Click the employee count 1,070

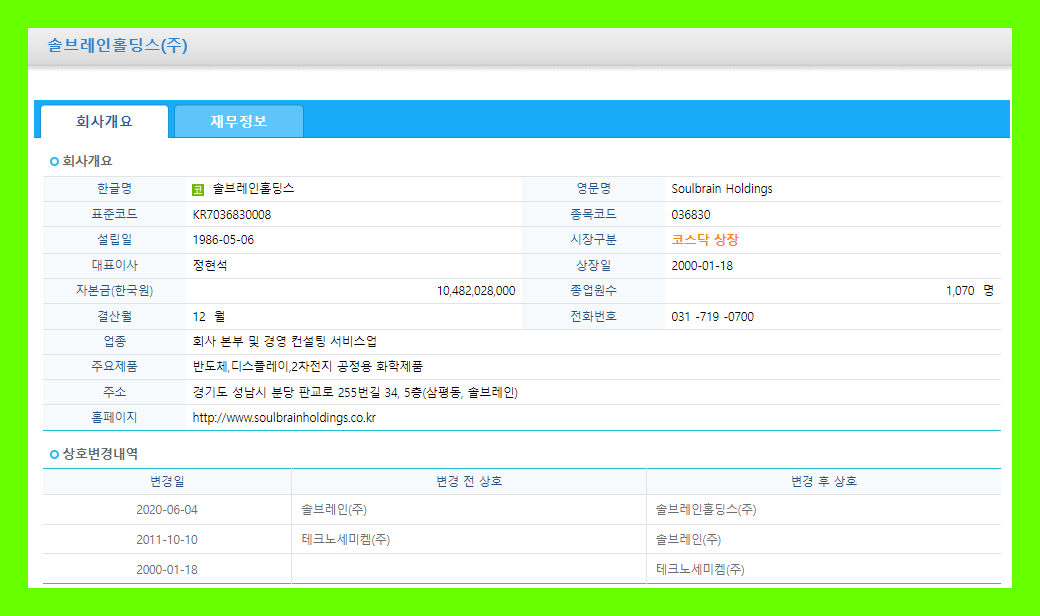coord(960,291)
